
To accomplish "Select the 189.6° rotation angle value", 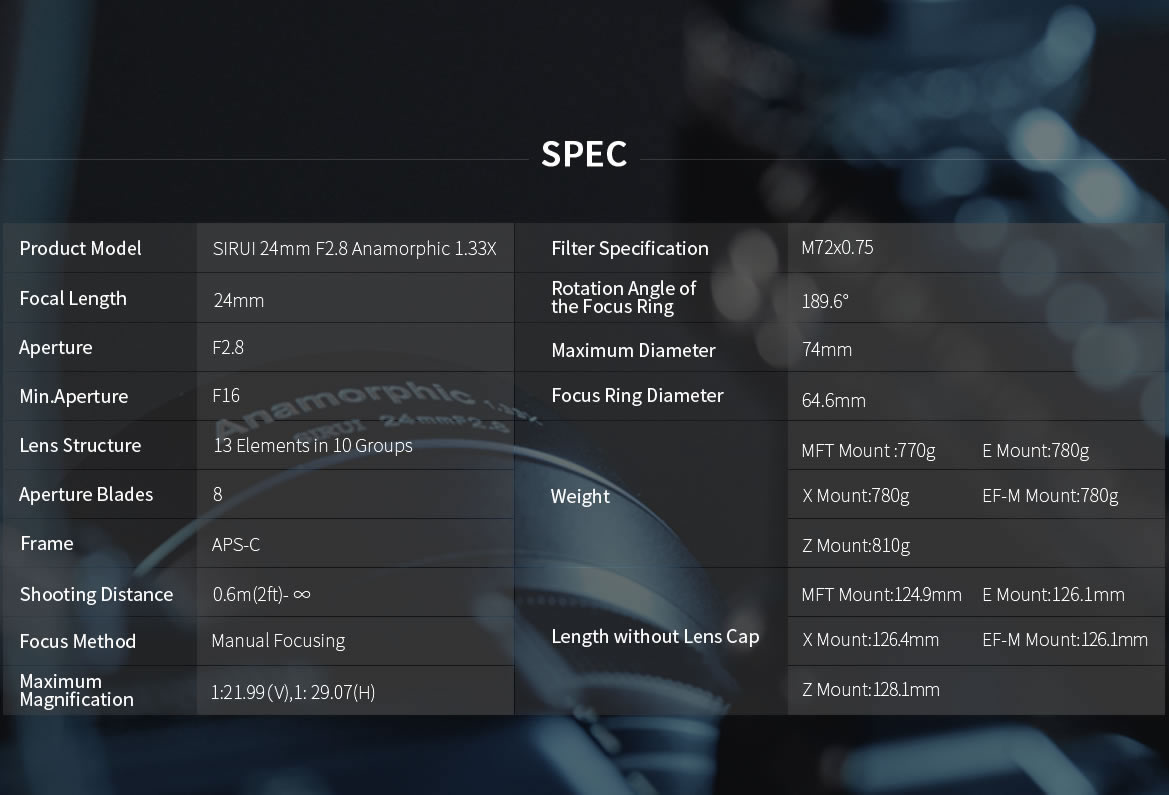I will point(825,301).
